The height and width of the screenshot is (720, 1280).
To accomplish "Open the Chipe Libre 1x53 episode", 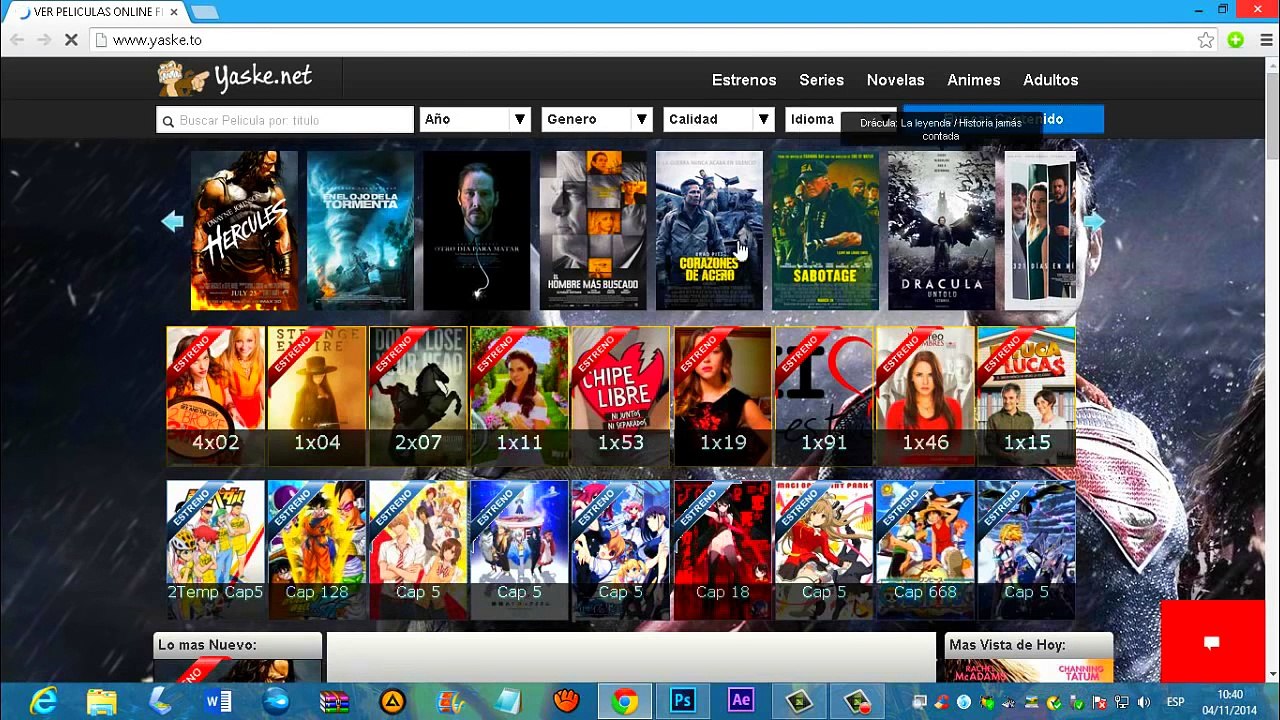I will point(621,396).
